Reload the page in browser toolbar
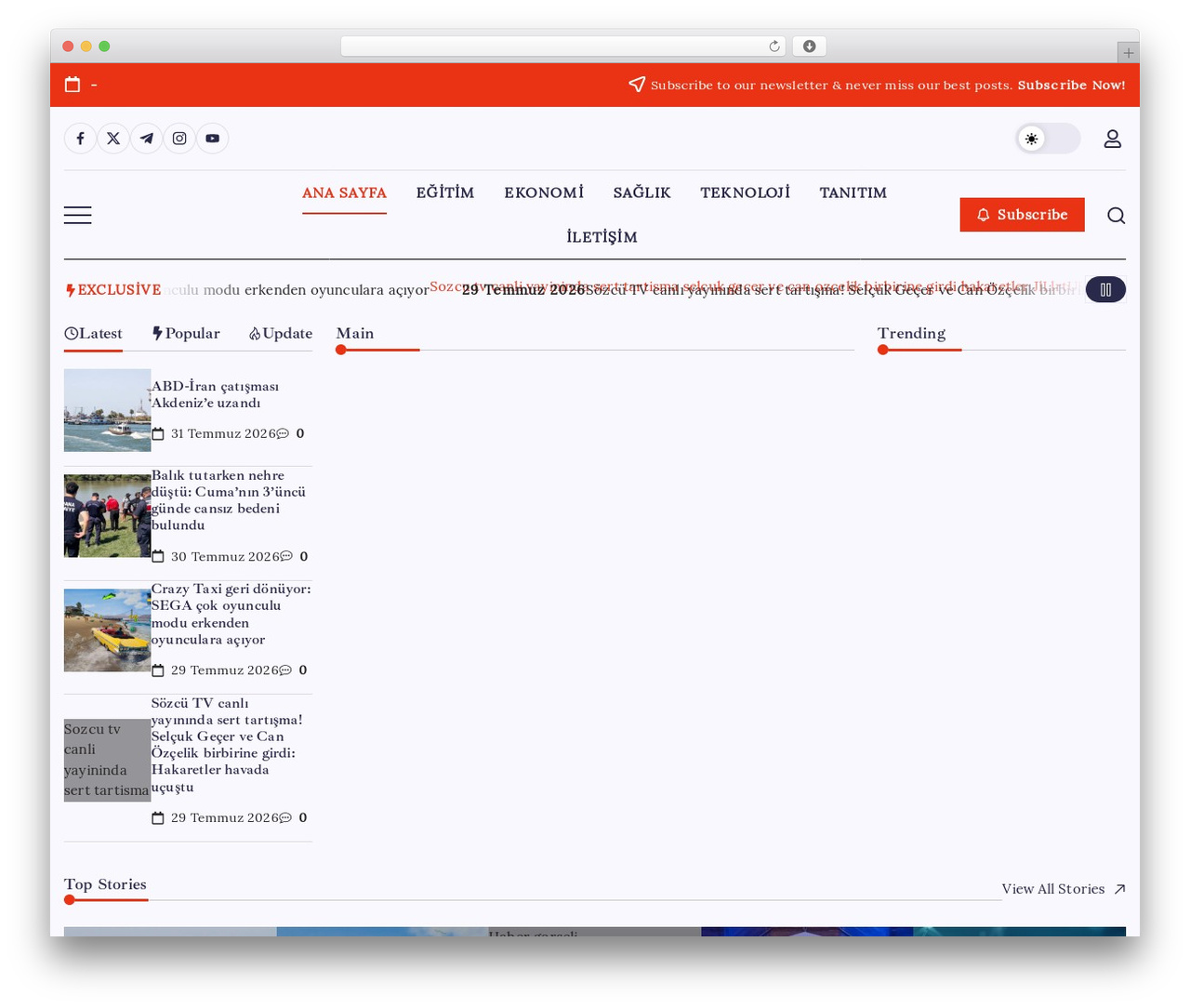 [x=774, y=46]
